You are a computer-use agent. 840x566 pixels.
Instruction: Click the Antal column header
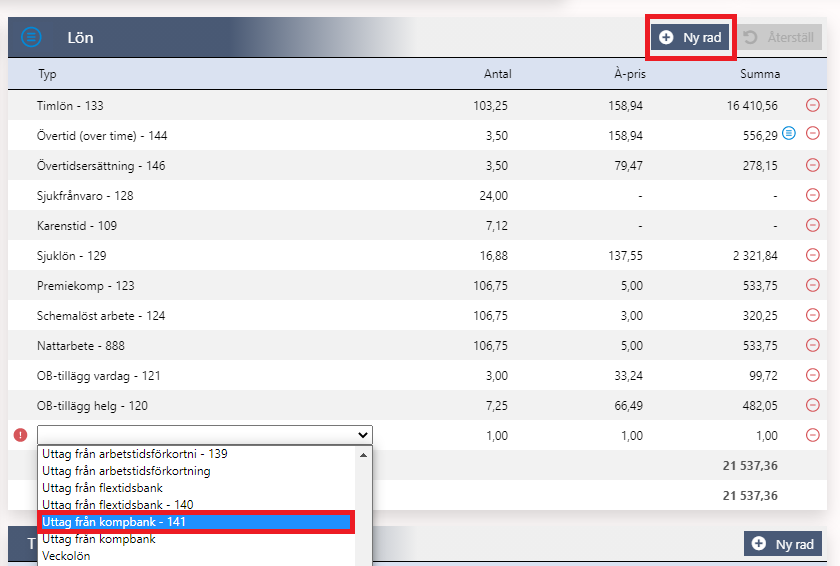click(498, 74)
